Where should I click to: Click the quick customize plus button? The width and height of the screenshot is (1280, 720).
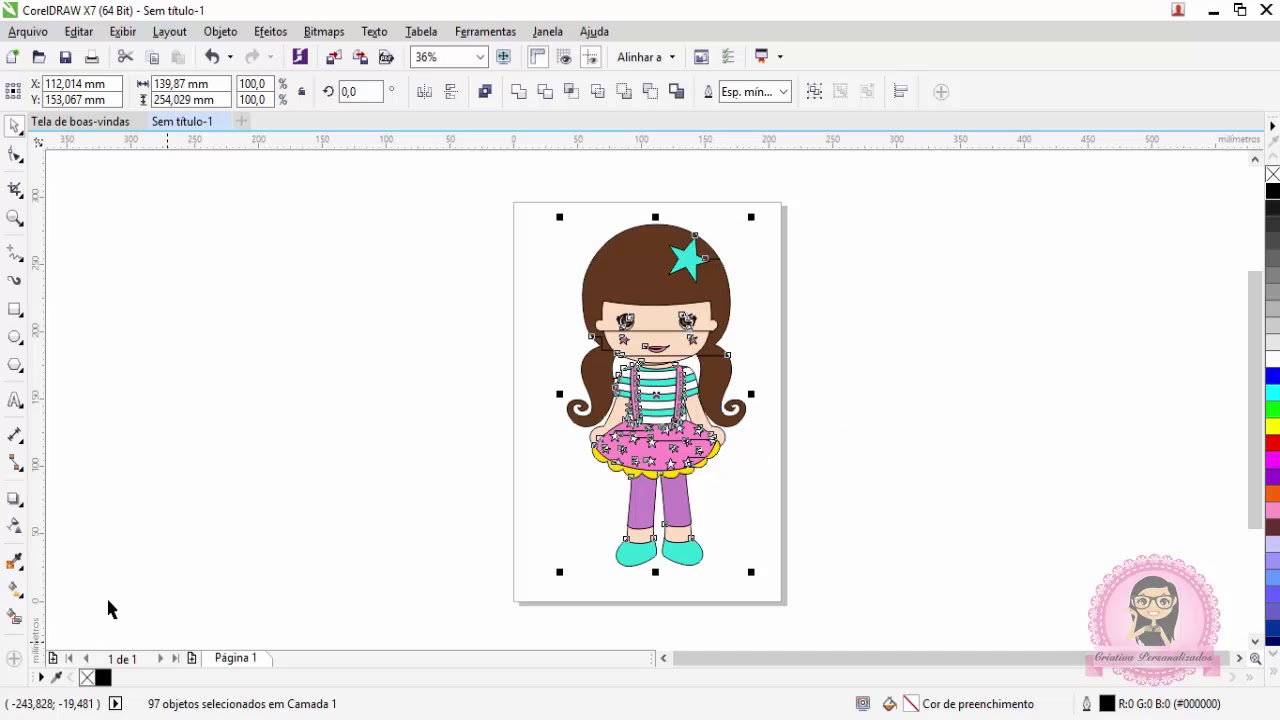point(941,92)
